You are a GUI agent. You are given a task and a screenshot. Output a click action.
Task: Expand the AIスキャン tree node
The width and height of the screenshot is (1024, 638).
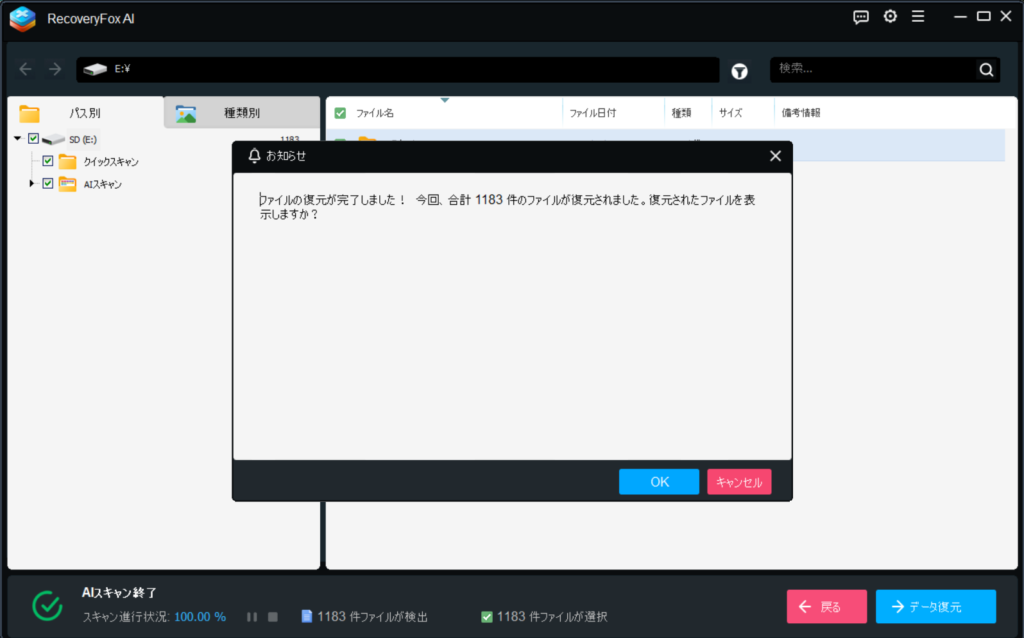click(x=32, y=184)
